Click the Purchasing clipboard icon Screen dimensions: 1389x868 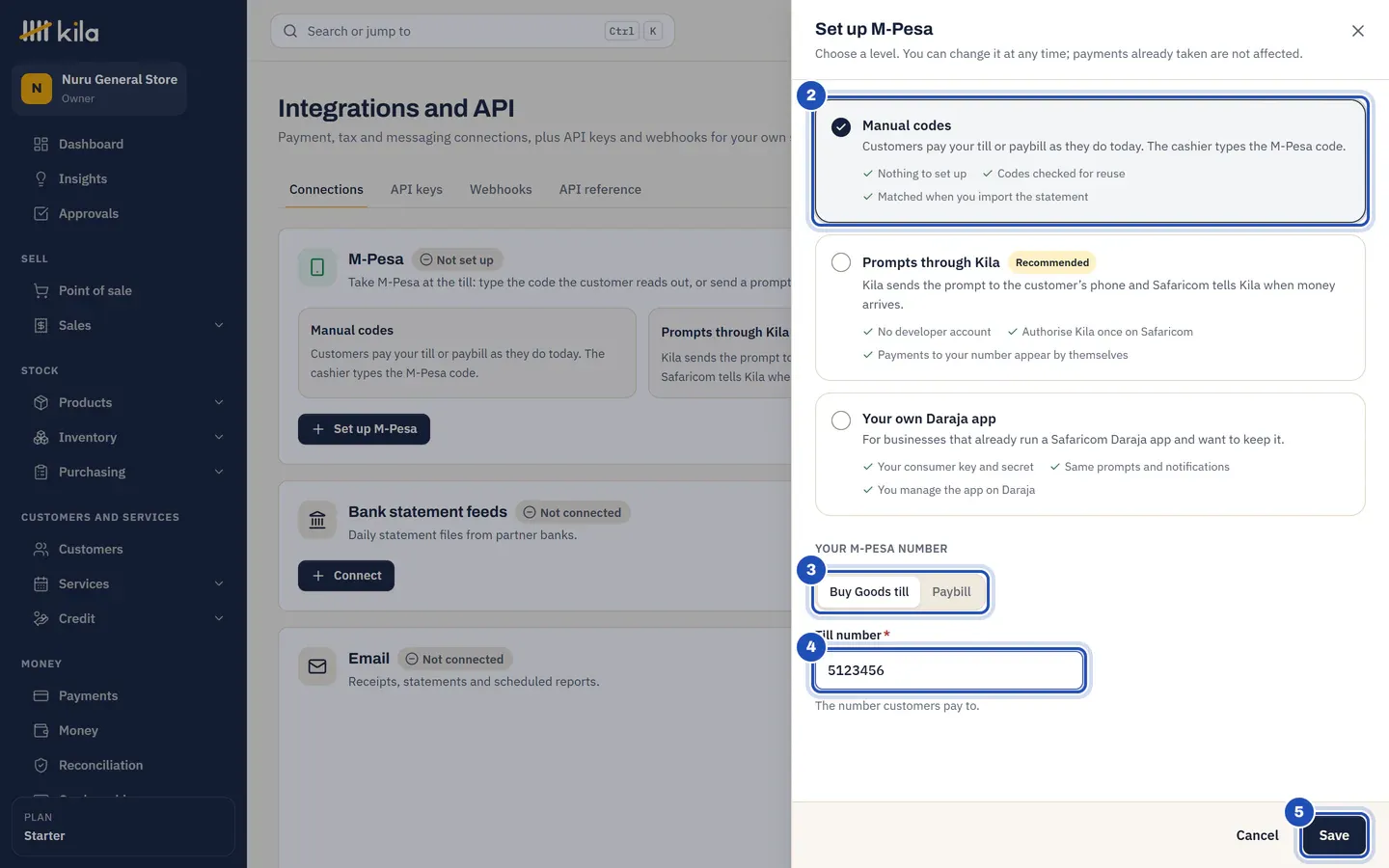pyautogui.click(x=41, y=473)
